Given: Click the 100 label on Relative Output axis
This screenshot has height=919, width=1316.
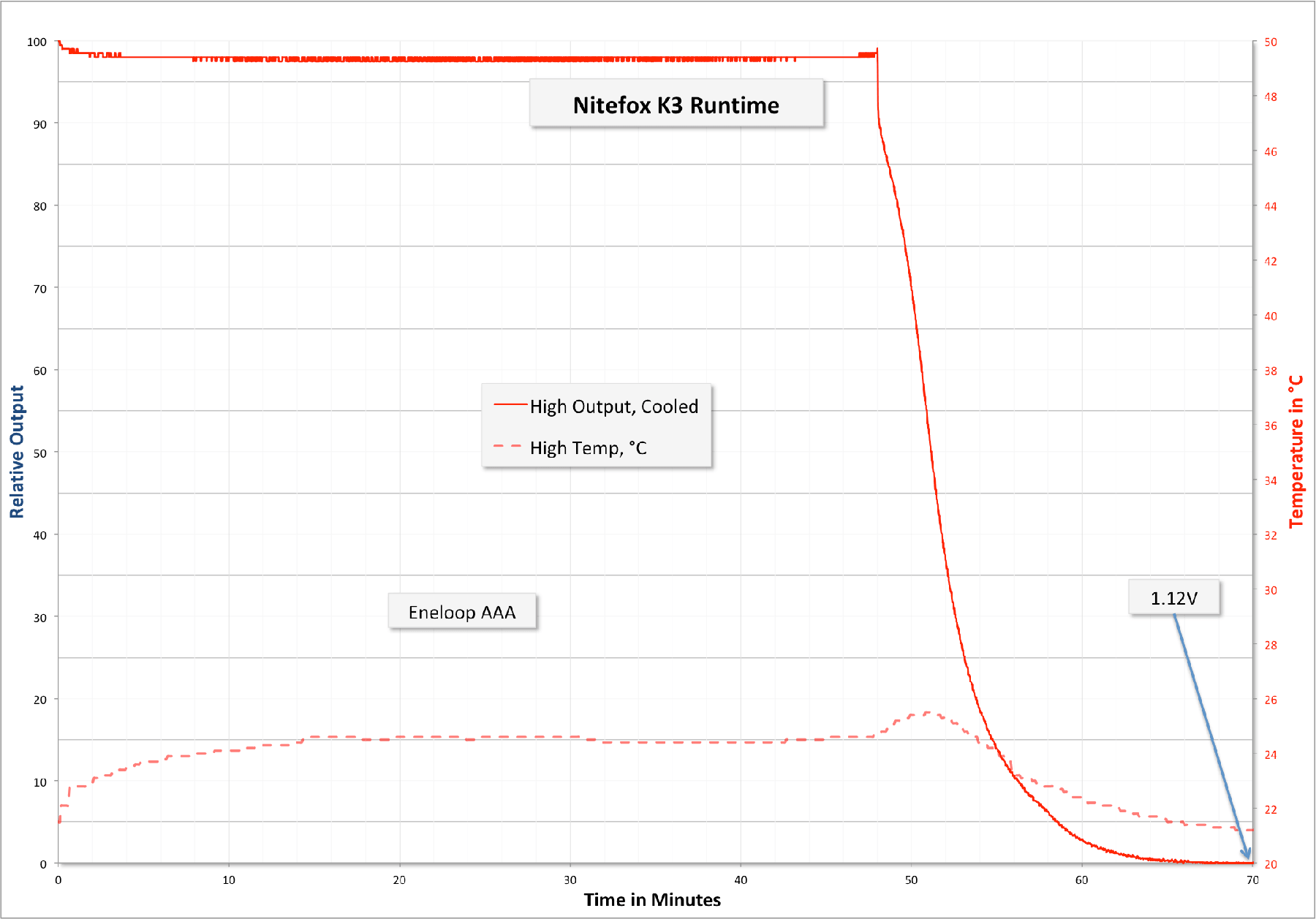Looking at the screenshot, I should tap(37, 42).
